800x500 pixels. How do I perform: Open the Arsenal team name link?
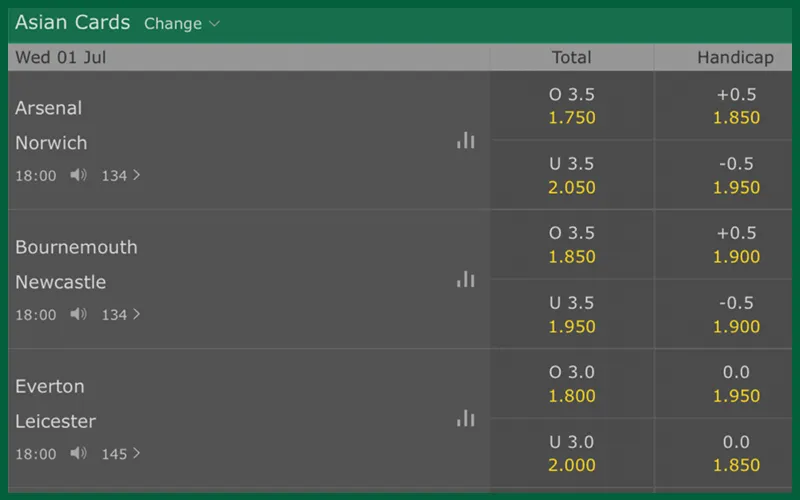click(48, 108)
